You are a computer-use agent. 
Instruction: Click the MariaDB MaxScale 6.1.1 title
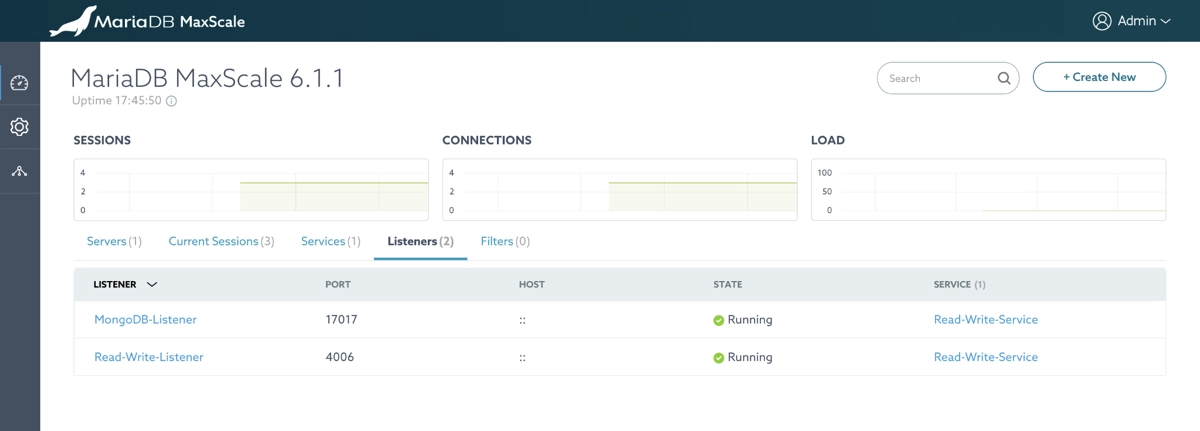pos(207,78)
